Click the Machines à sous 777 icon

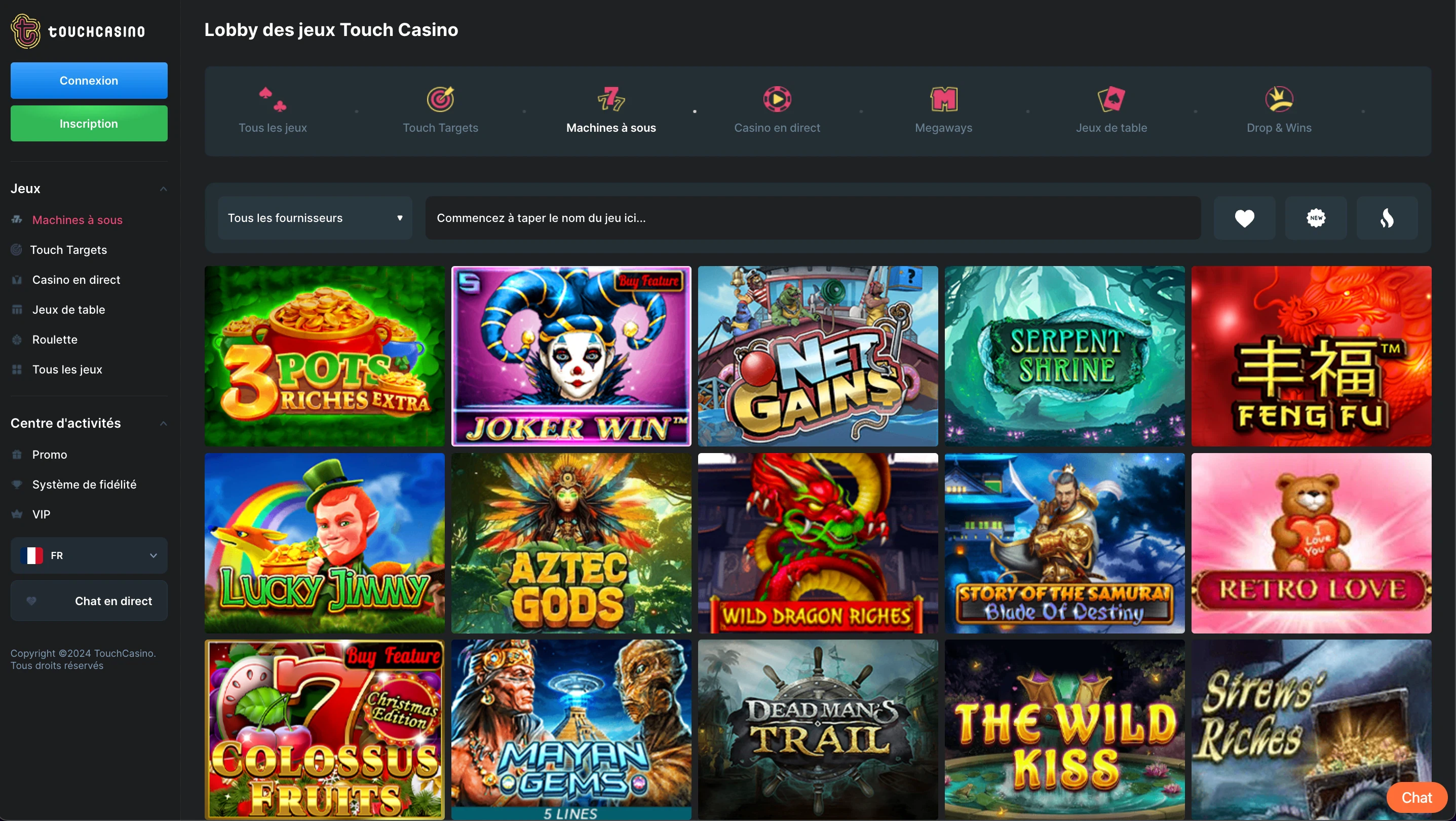[611, 99]
